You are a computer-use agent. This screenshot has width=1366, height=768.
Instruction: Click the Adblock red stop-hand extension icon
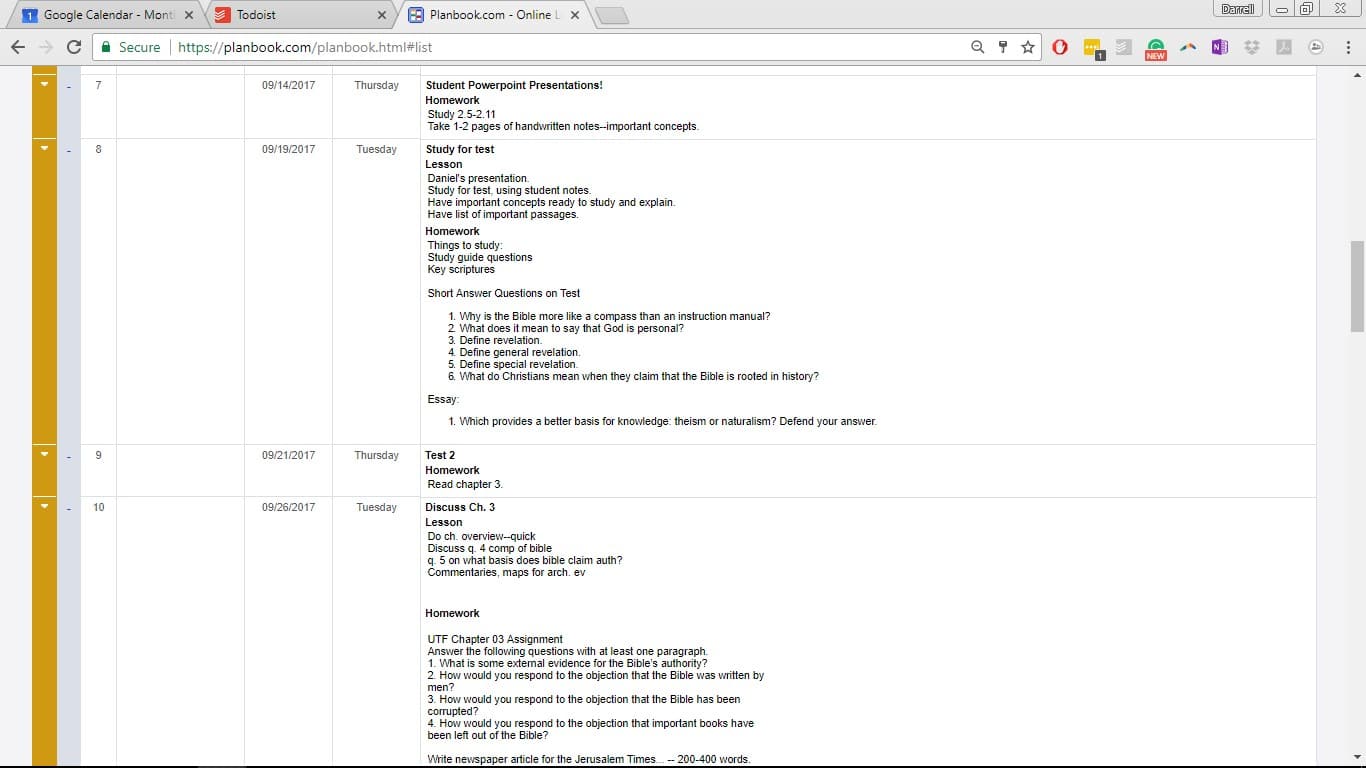(1060, 47)
